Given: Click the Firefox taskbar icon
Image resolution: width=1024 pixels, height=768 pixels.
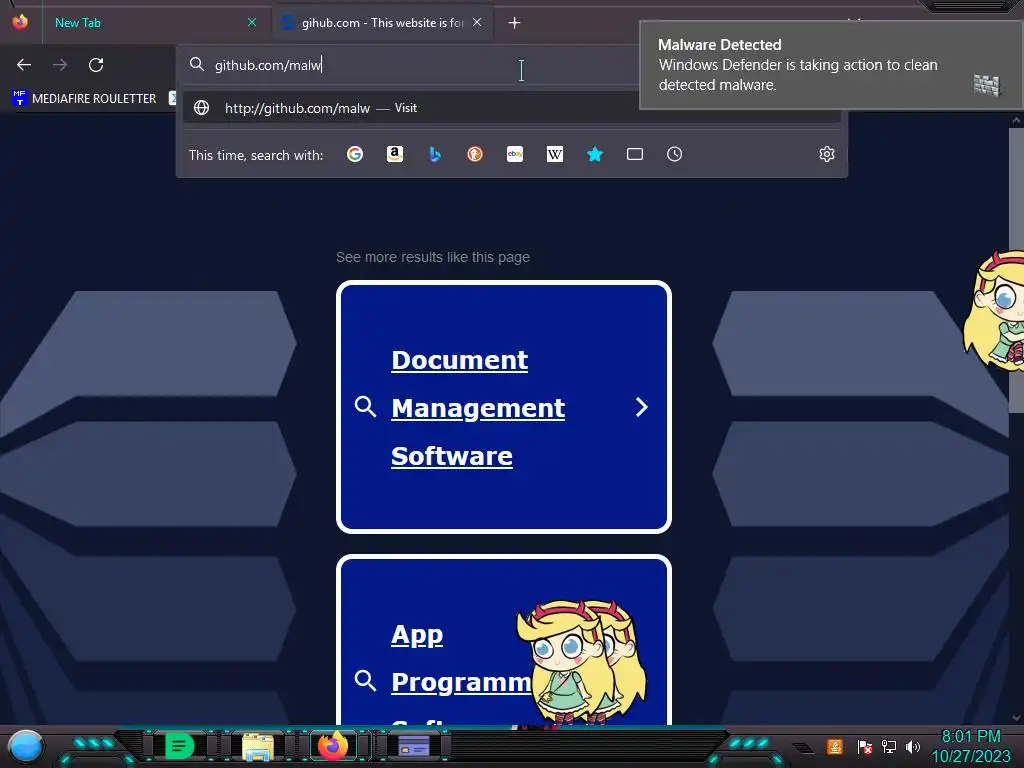Looking at the screenshot, I should 332,746.
